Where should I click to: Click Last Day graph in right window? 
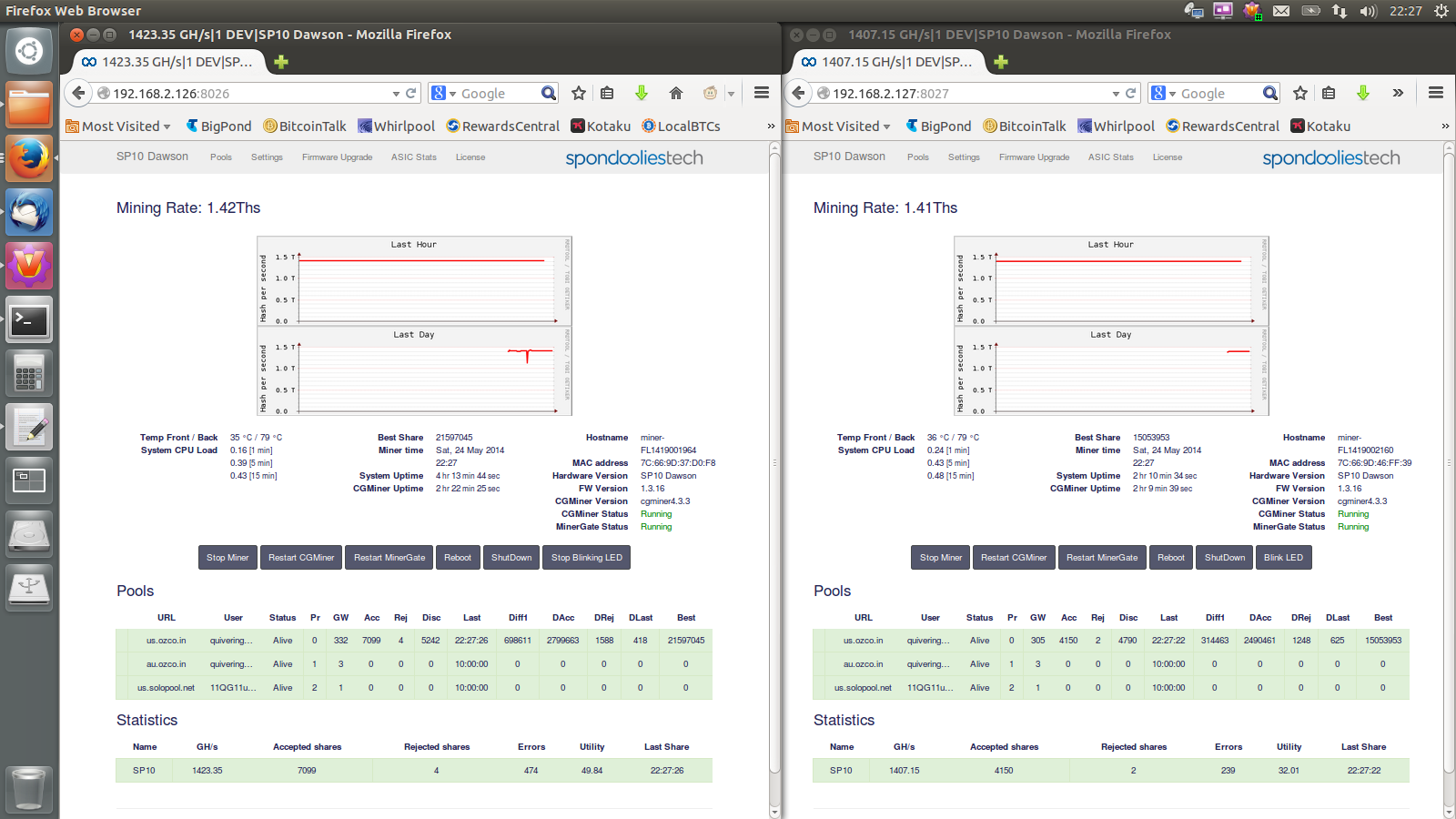(x=1111, y=371)
